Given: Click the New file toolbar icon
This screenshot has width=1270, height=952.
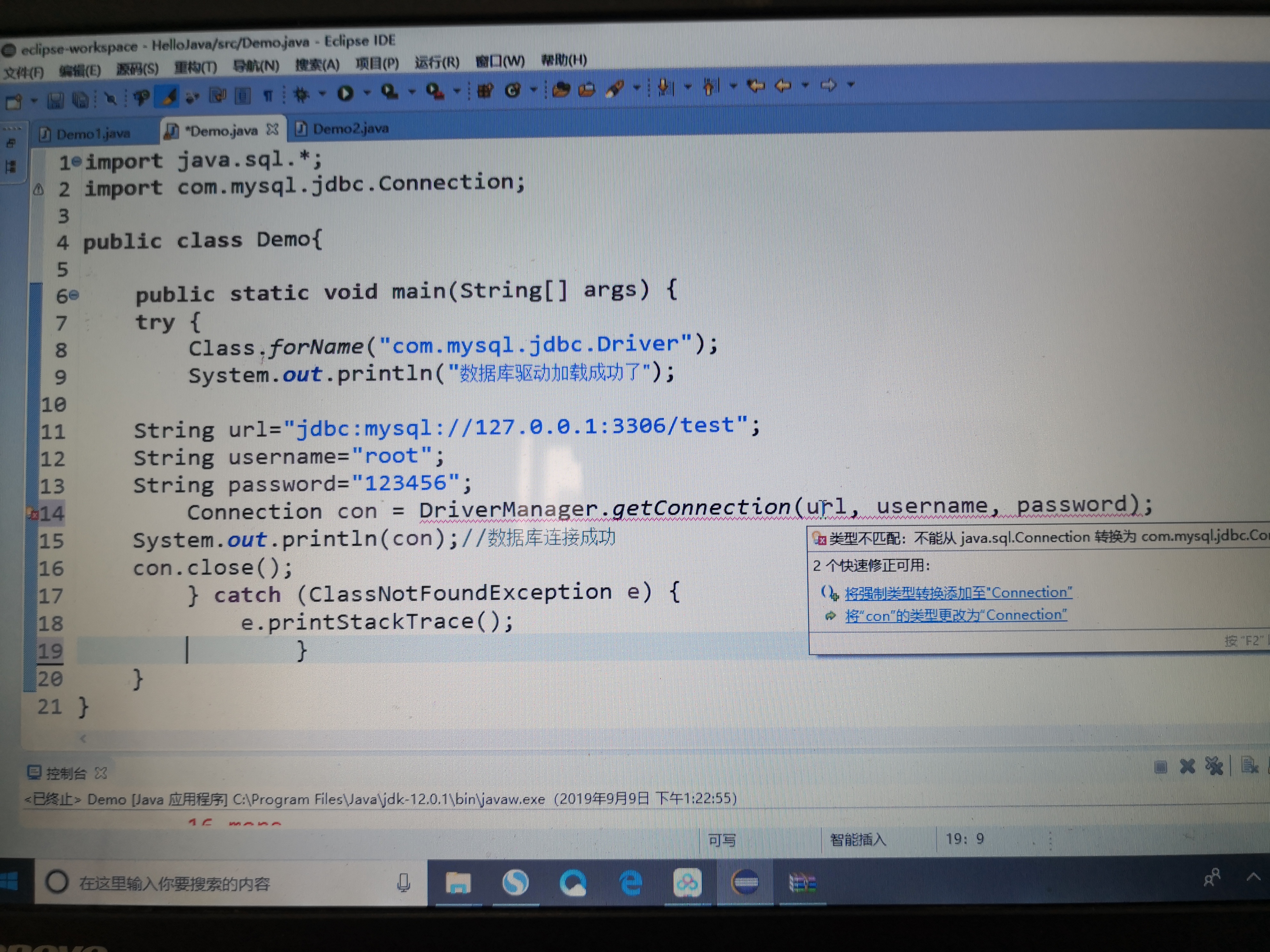Looking at the screenshot, I should (x=13, y=103).
